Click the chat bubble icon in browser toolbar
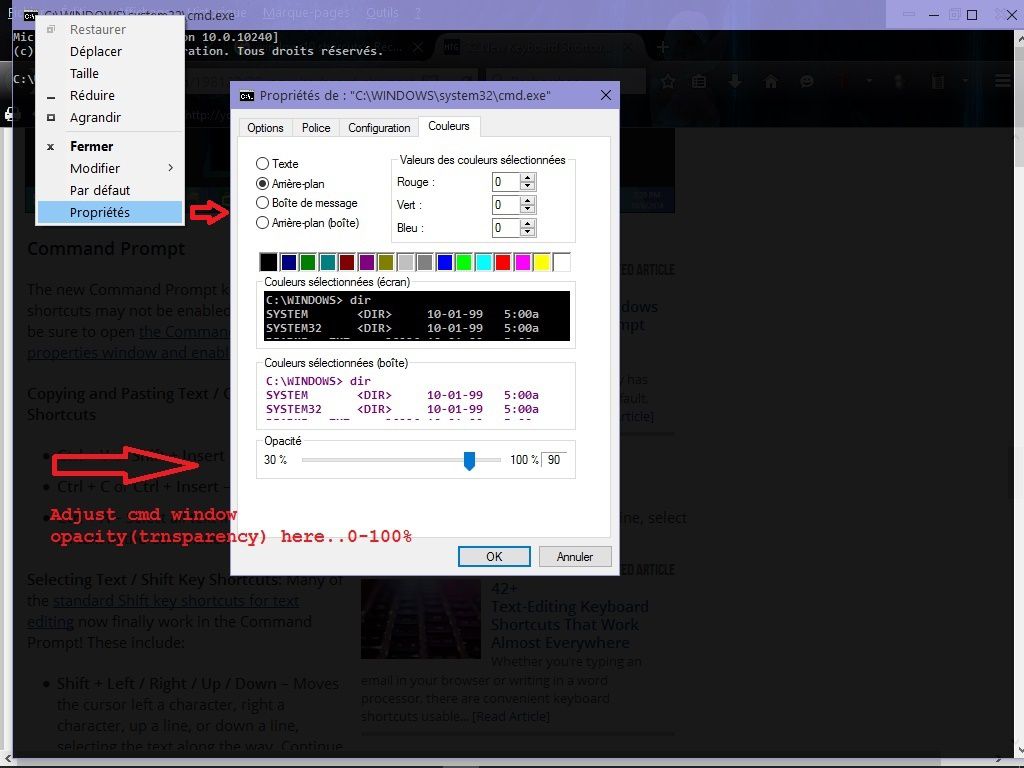Screen dimensions: 1024x768 [x=807, y=82]
